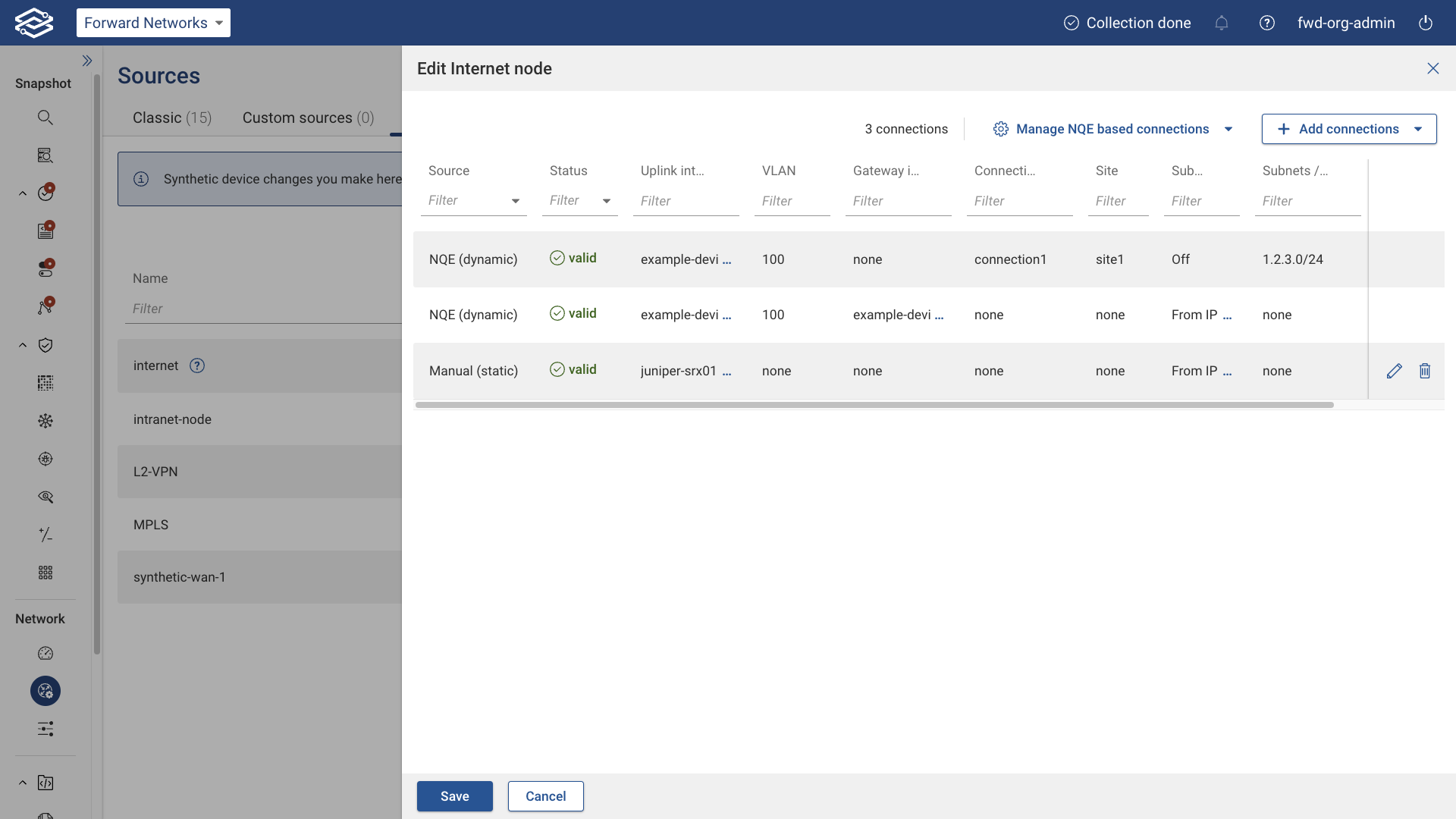Screen dimensions: 1456x819
Task: Open the notifications bell
Action: (x=1221, y=23)
